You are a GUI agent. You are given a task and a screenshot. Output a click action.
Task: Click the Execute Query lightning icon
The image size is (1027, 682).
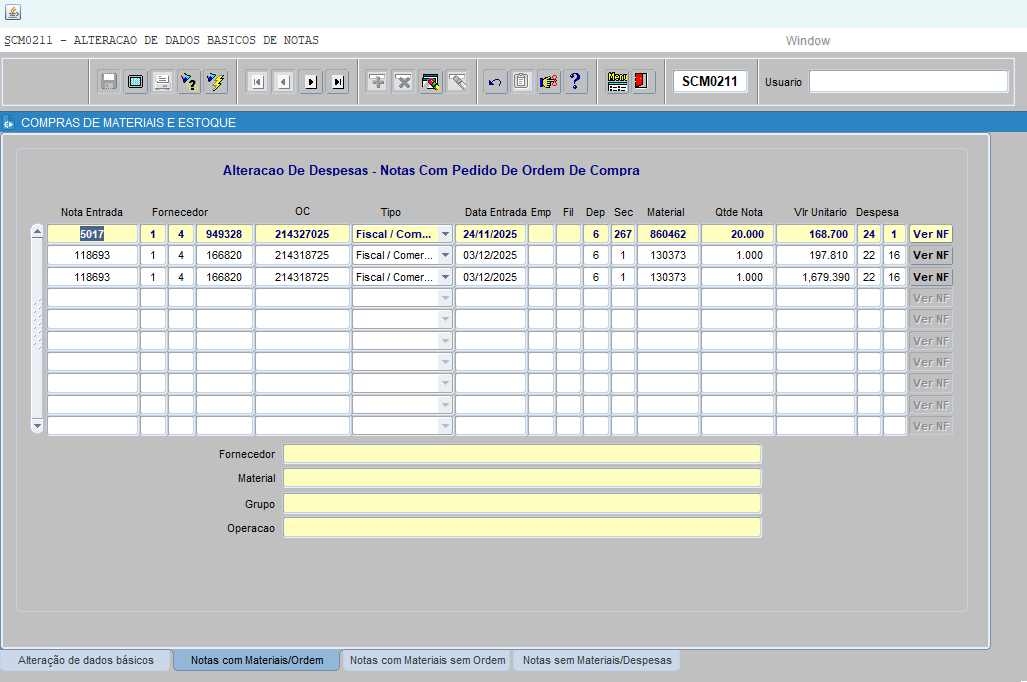tap(215, 82)
